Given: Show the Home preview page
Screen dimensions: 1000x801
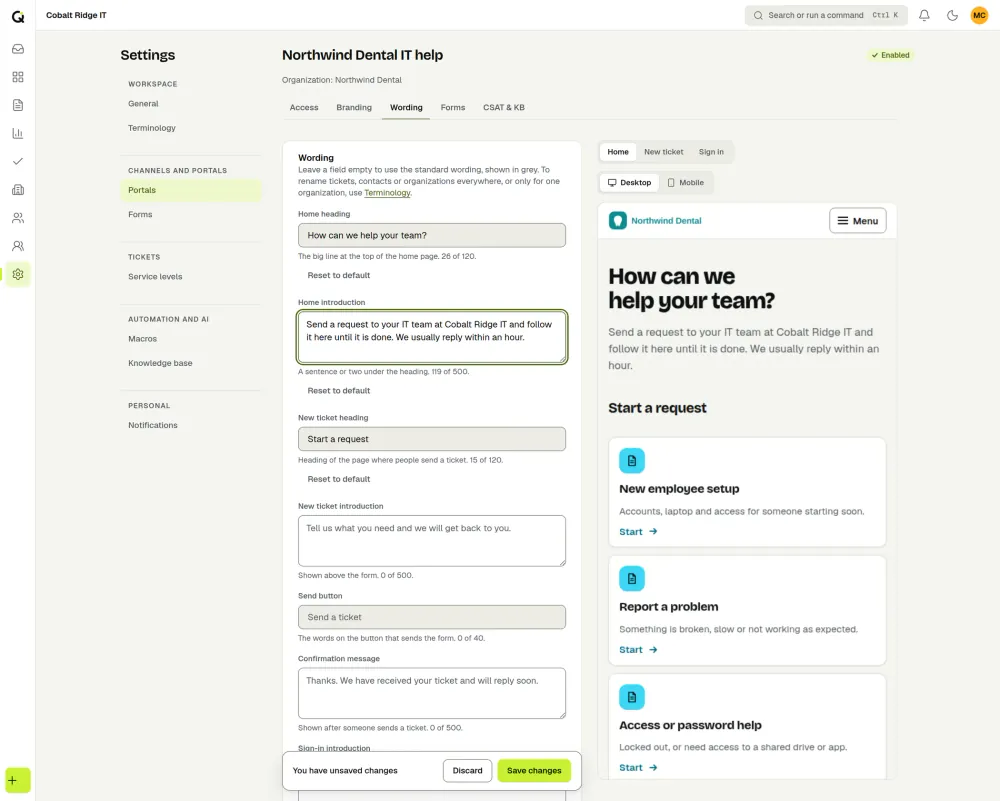Looking at the screenshot, I should 617,152.
